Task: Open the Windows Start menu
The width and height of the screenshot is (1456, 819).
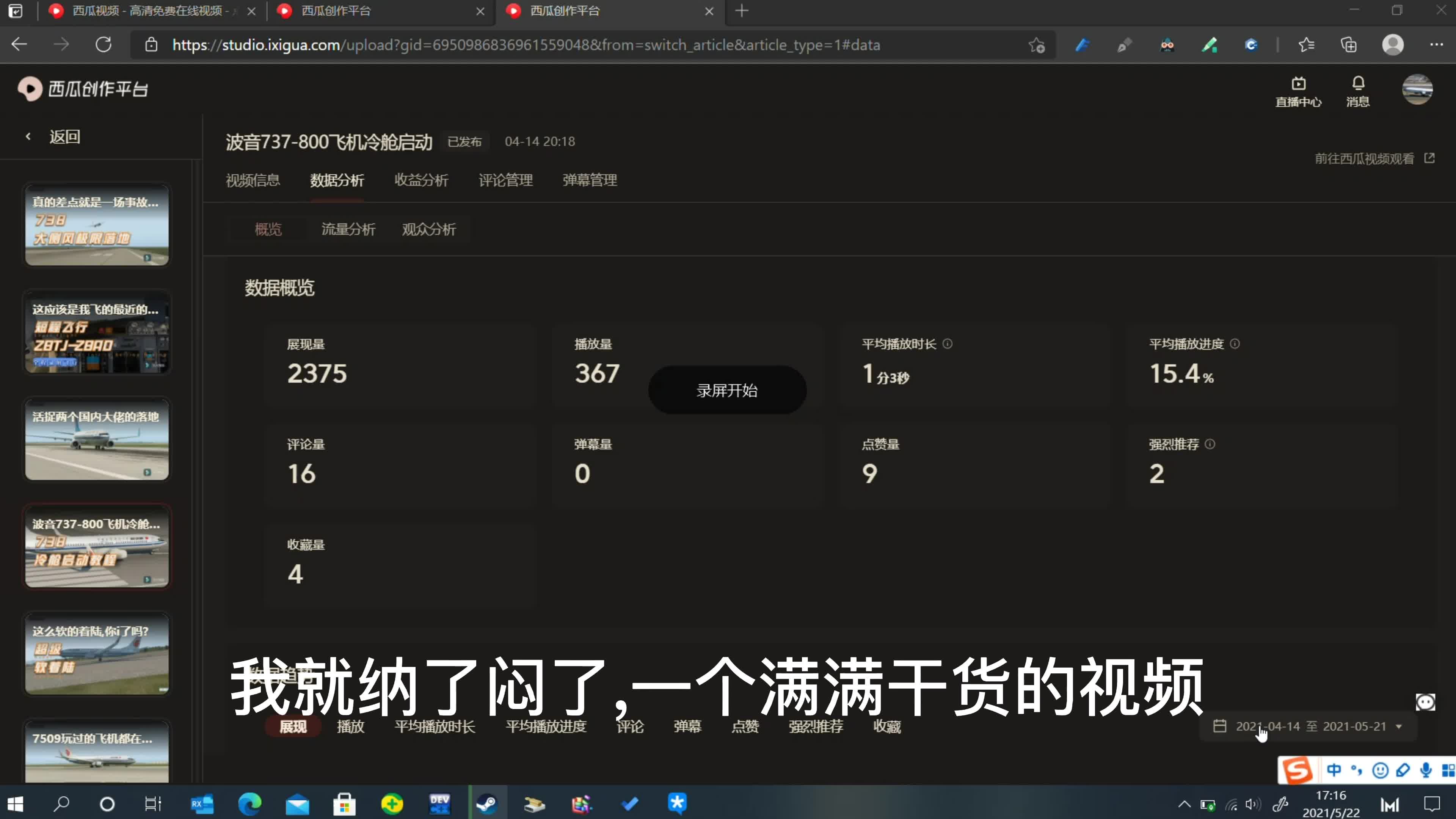Action: click(16, 804)
